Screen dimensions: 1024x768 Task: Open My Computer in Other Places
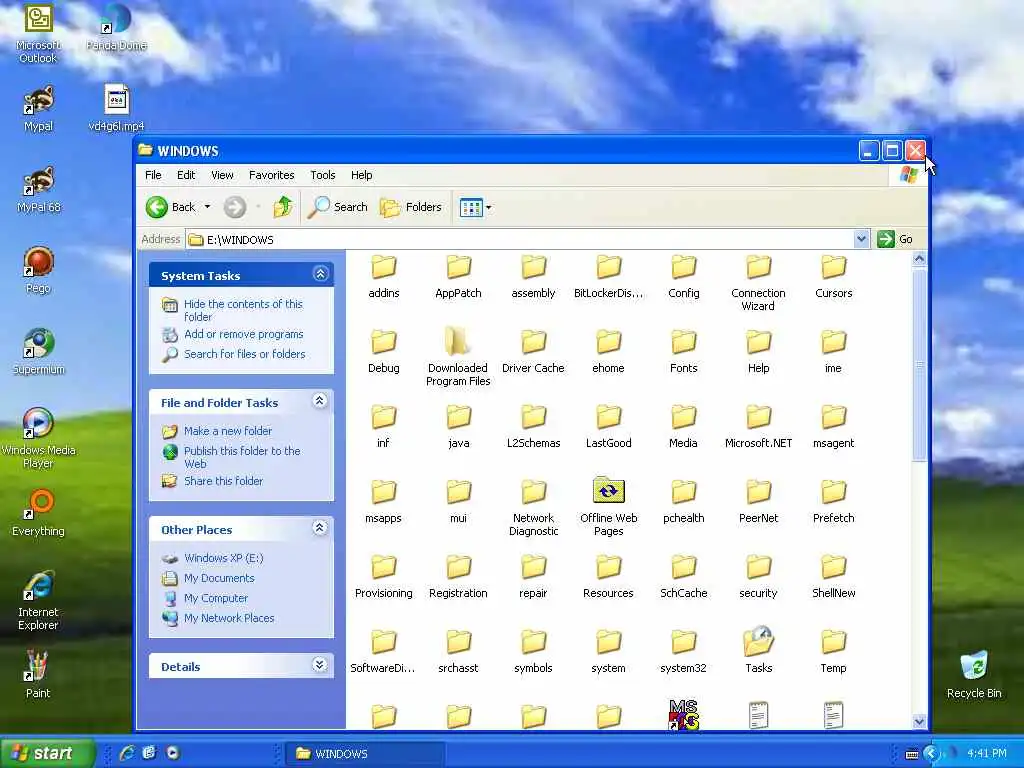coord(216,598)
